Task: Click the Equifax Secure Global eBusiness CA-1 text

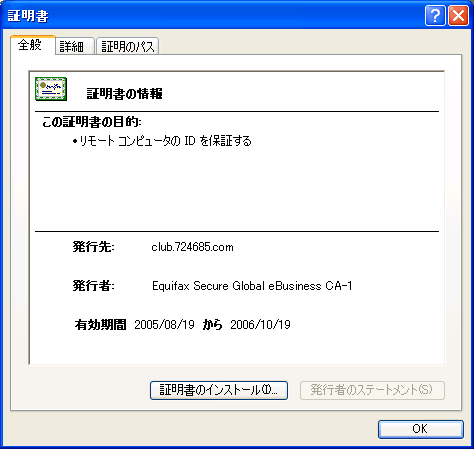Action: pos(252,286)
